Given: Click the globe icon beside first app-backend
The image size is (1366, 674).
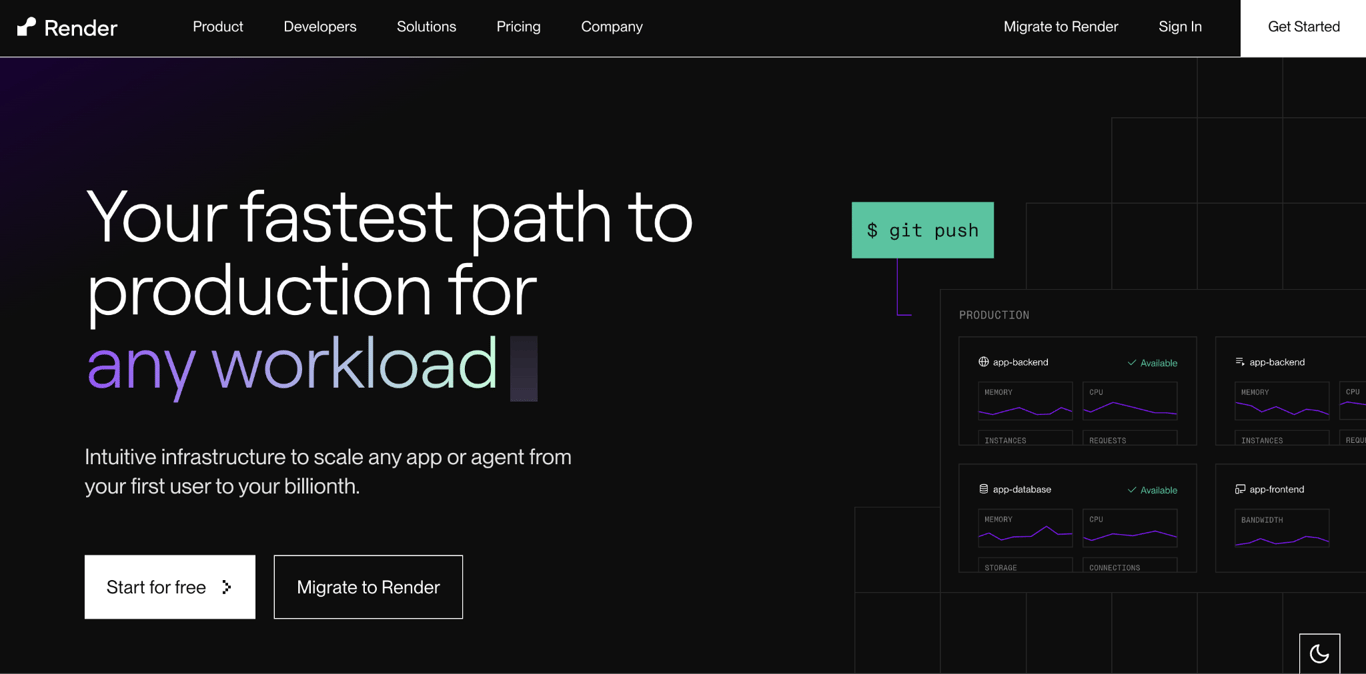Looking at the screenshot, I should coord(983,362).
